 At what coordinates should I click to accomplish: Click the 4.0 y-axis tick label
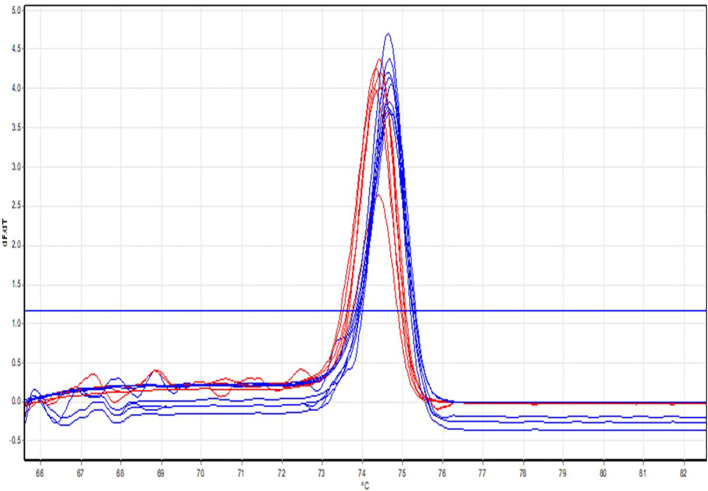pos(15,88)
